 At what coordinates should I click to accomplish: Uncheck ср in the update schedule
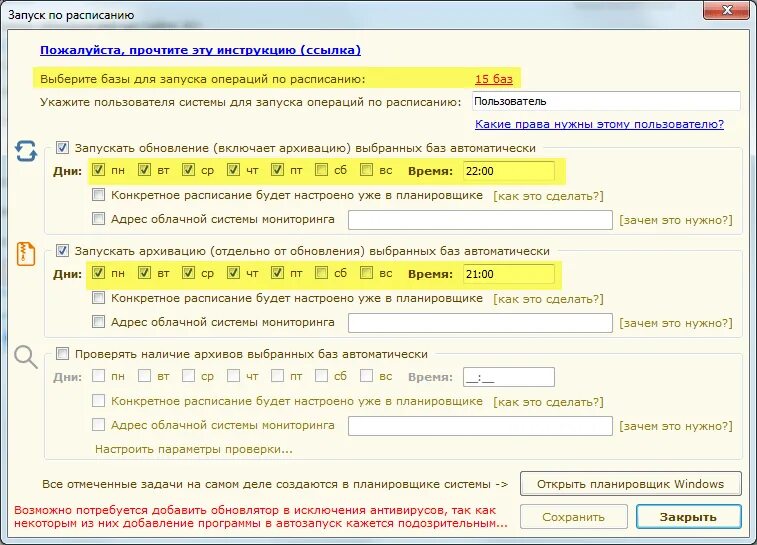(188, 170)
